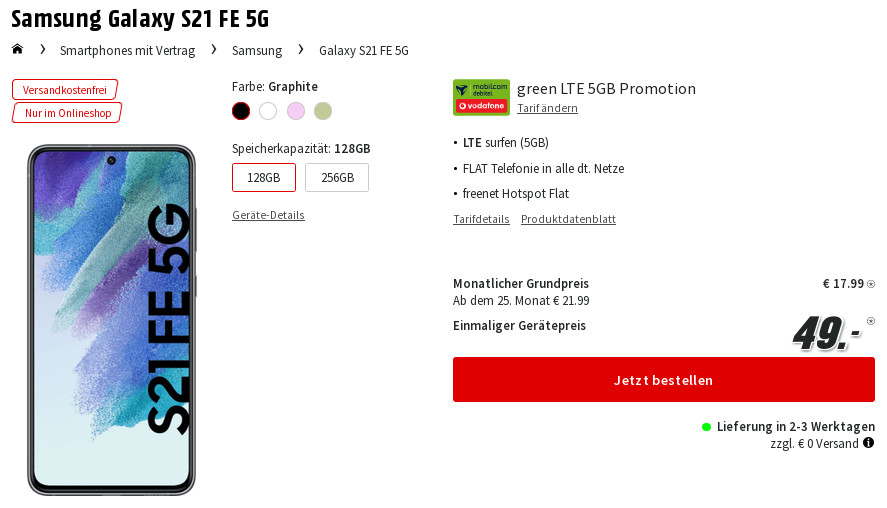Screen dimensions: 887x508
Task: Click the Tarif ändern link
Action: [547, 108]
